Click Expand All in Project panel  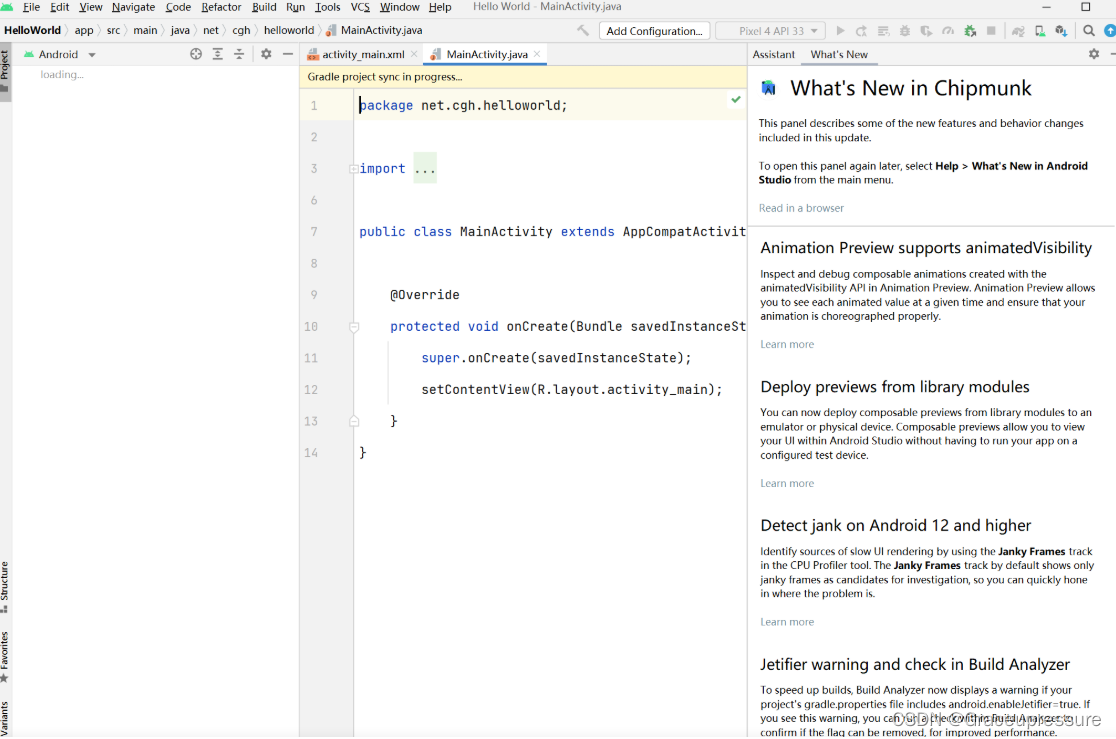tap(218, 54)
